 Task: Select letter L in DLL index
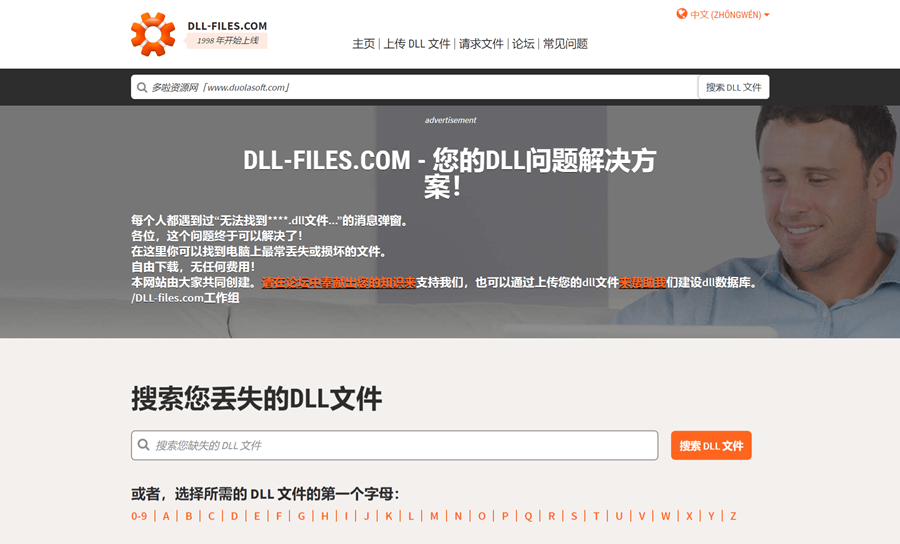[x=411, y=516]
